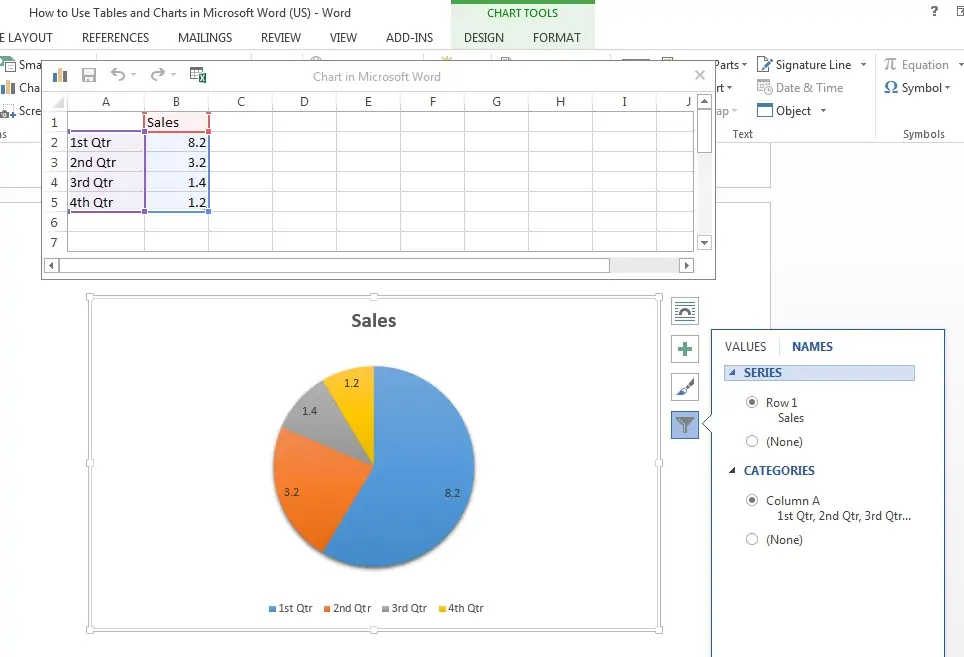Open Layout Options button beside chart
Image resolution: width=964 pixels, height=657 pixels.
[684, 312]
